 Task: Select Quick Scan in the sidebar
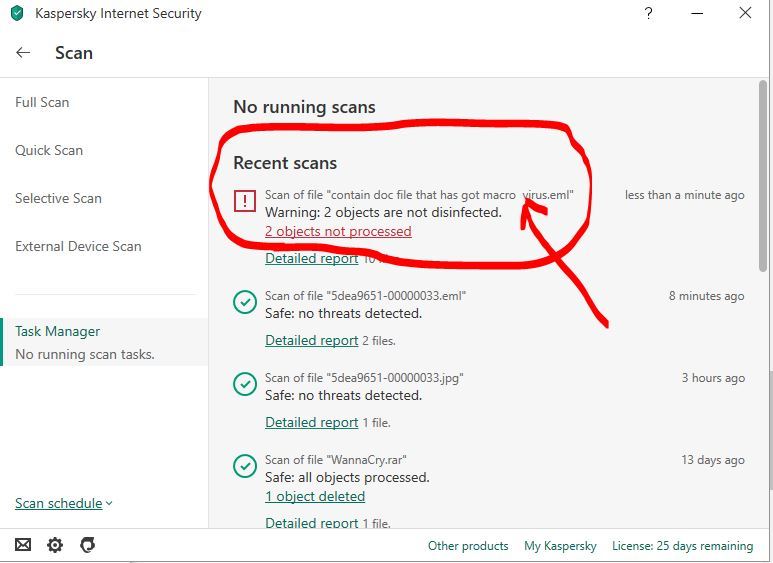tap(49, 150)
